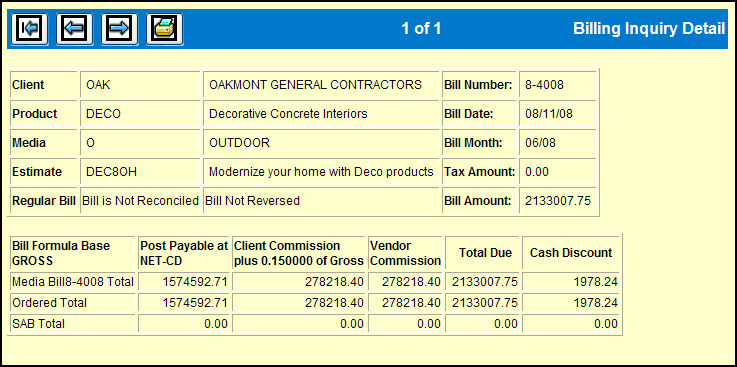The height and width of the screenshot is (367, 737).
Task: Select the Bill Amount 2133007.75 value
Action: (558, 201)
